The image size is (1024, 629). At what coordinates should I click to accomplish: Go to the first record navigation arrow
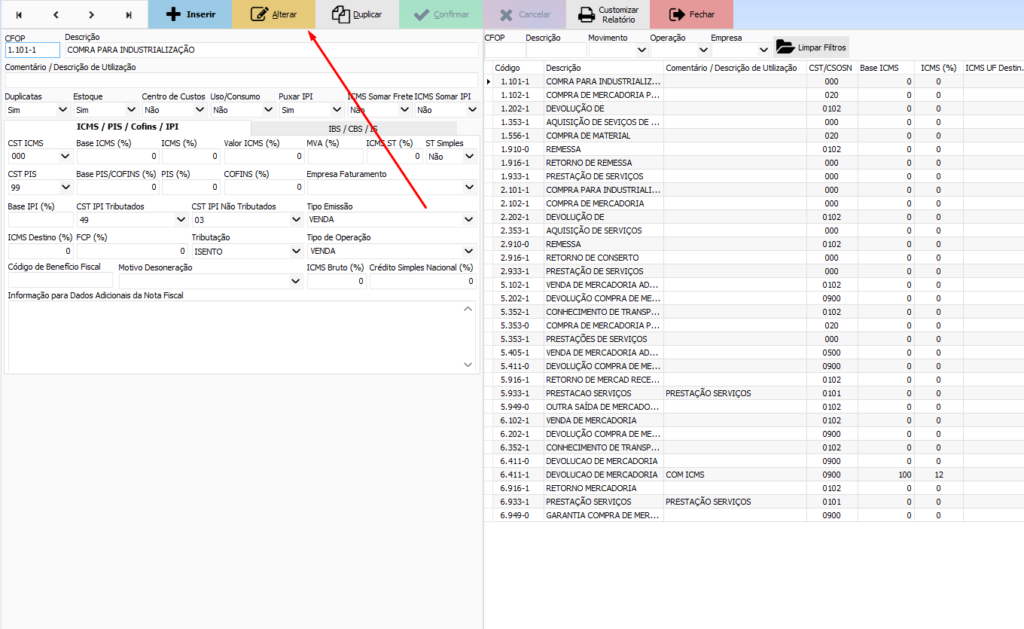tap(18, 15)
